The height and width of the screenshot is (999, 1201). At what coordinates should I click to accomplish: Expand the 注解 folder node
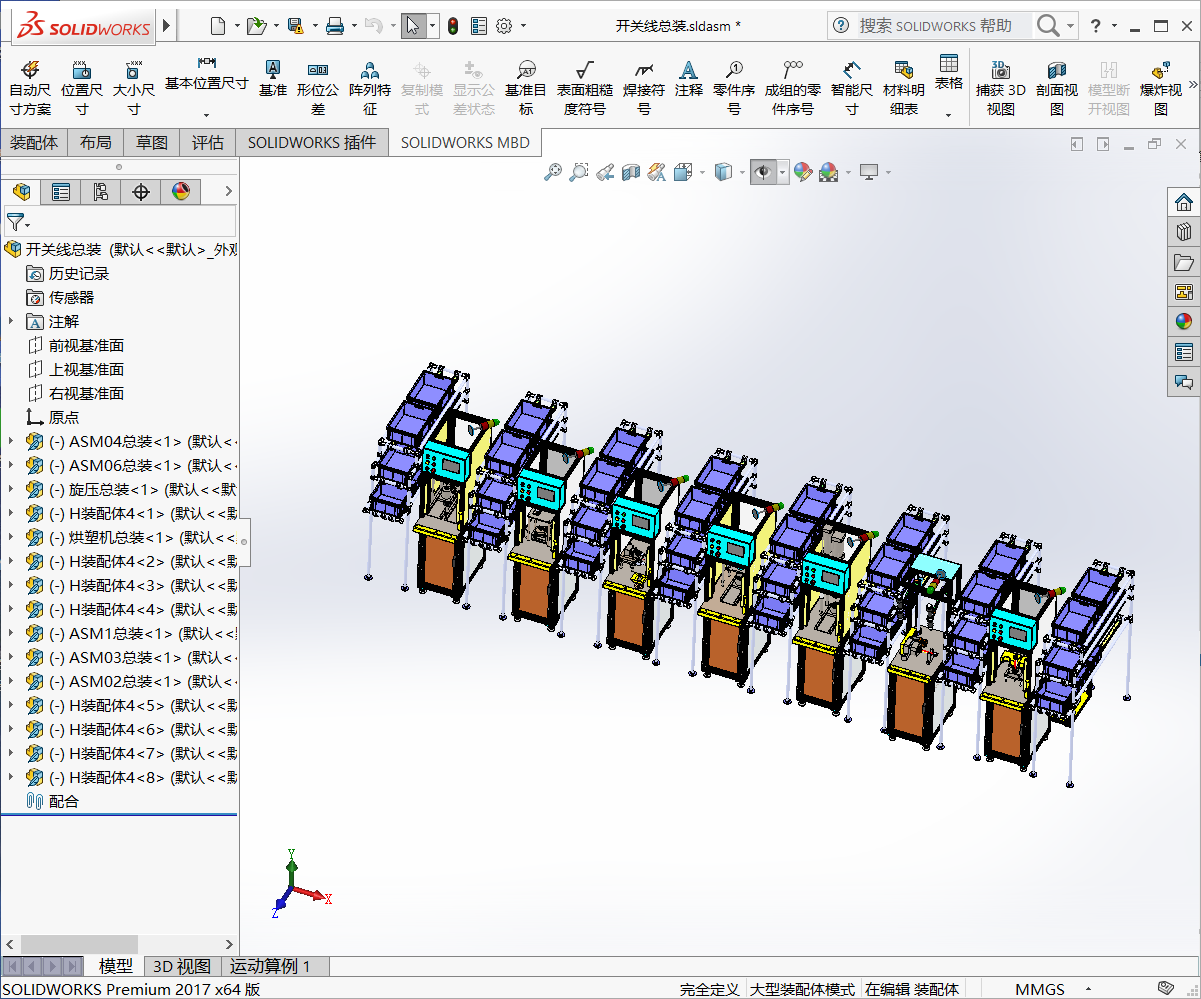(x=11, y=321)
